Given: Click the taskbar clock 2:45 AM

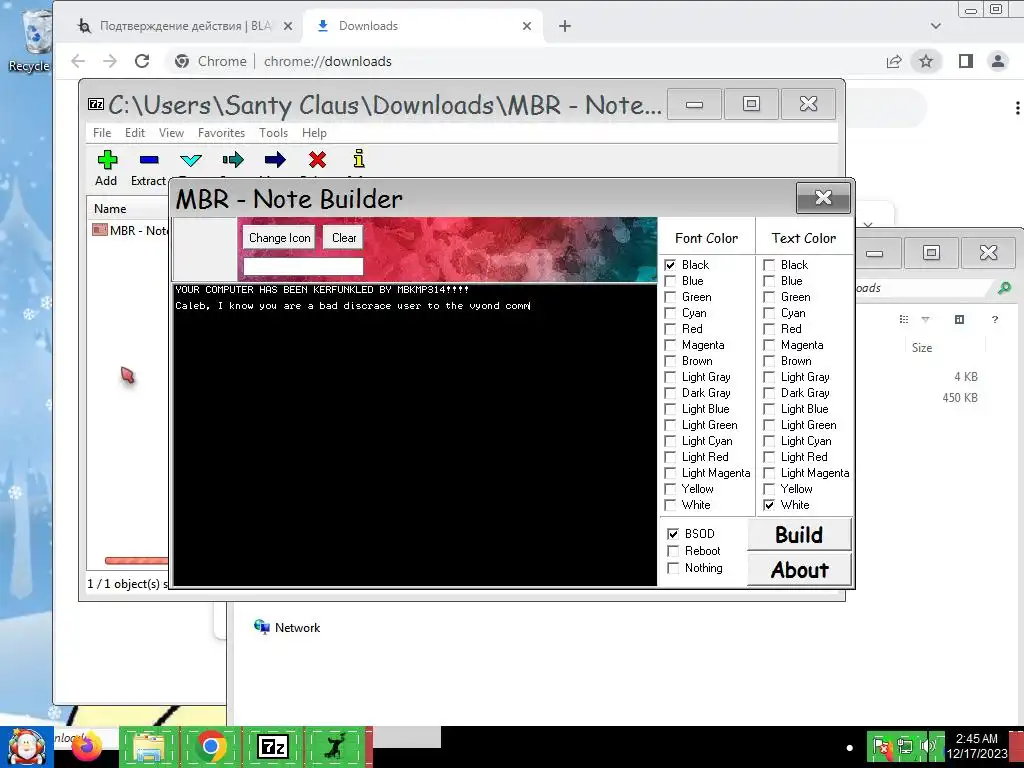Looking at the screenshot, I should [x=977, y=746].
